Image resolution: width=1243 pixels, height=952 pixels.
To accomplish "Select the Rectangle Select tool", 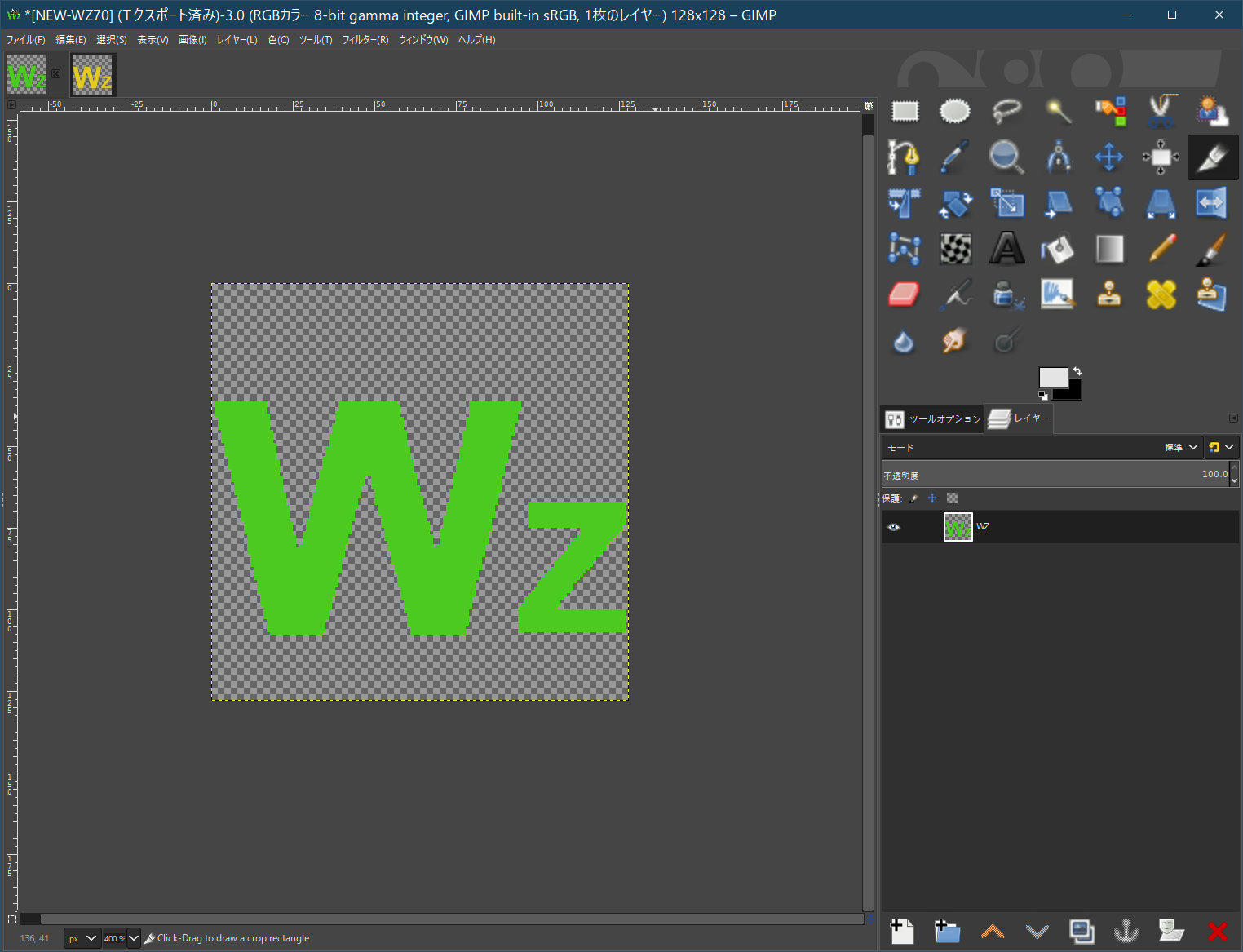I will pos(905,111).
